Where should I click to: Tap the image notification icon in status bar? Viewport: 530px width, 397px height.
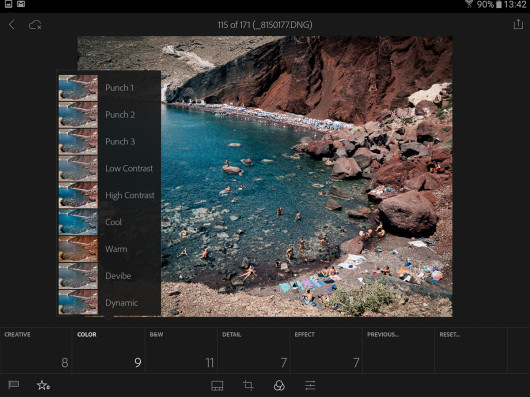tap(8, 4)
